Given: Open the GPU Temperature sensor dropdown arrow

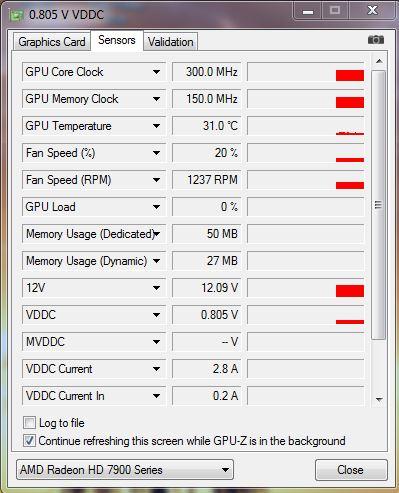Looking at the screenshot, I should click(156, 126).
